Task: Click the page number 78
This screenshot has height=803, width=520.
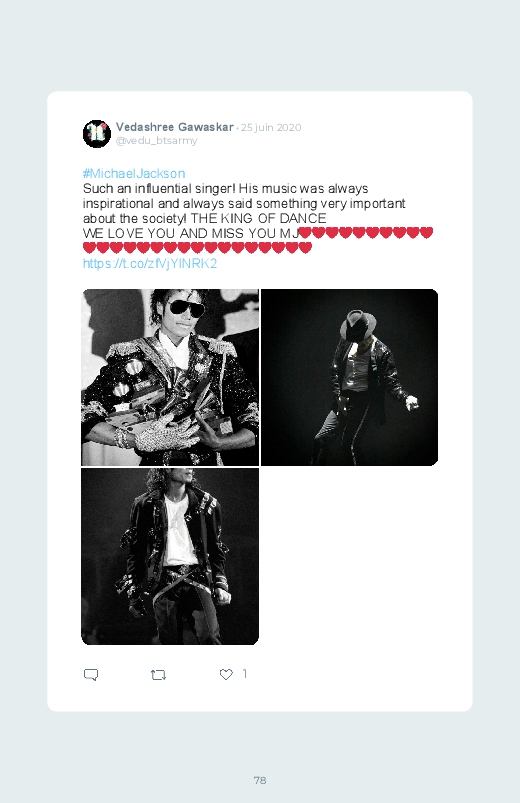Action: (260, 780)
